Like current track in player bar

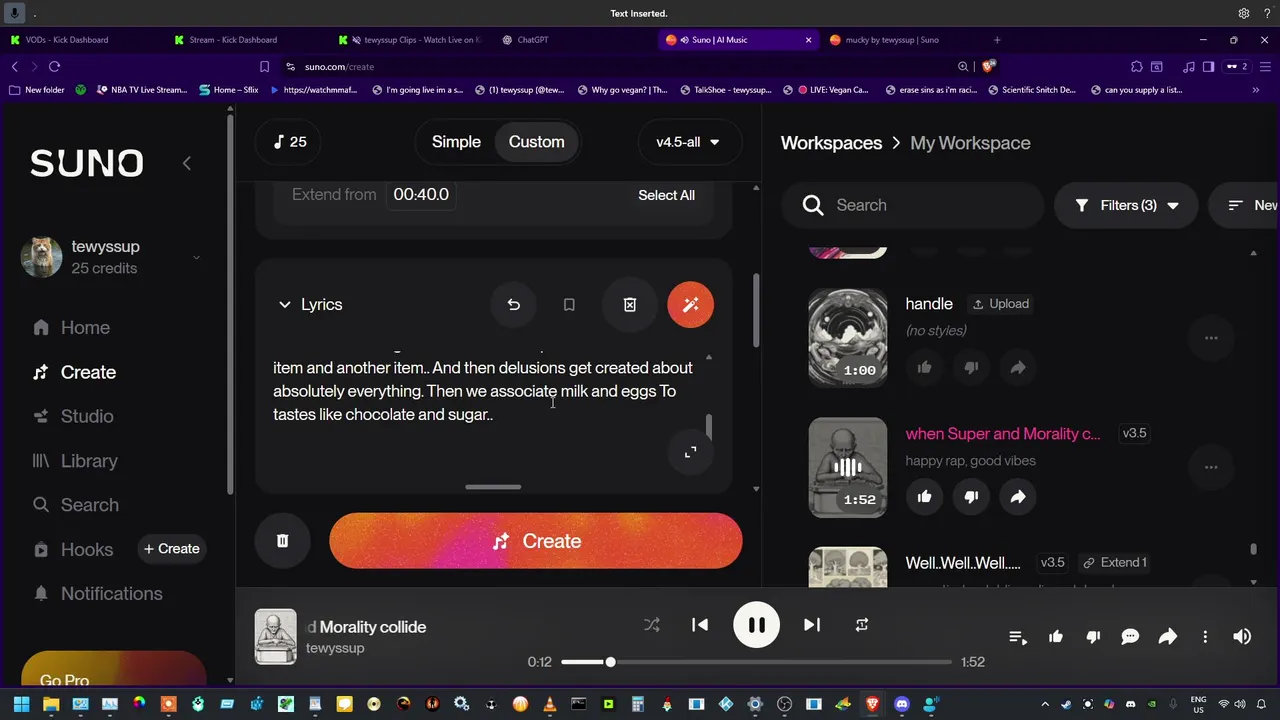point(1056,637)
